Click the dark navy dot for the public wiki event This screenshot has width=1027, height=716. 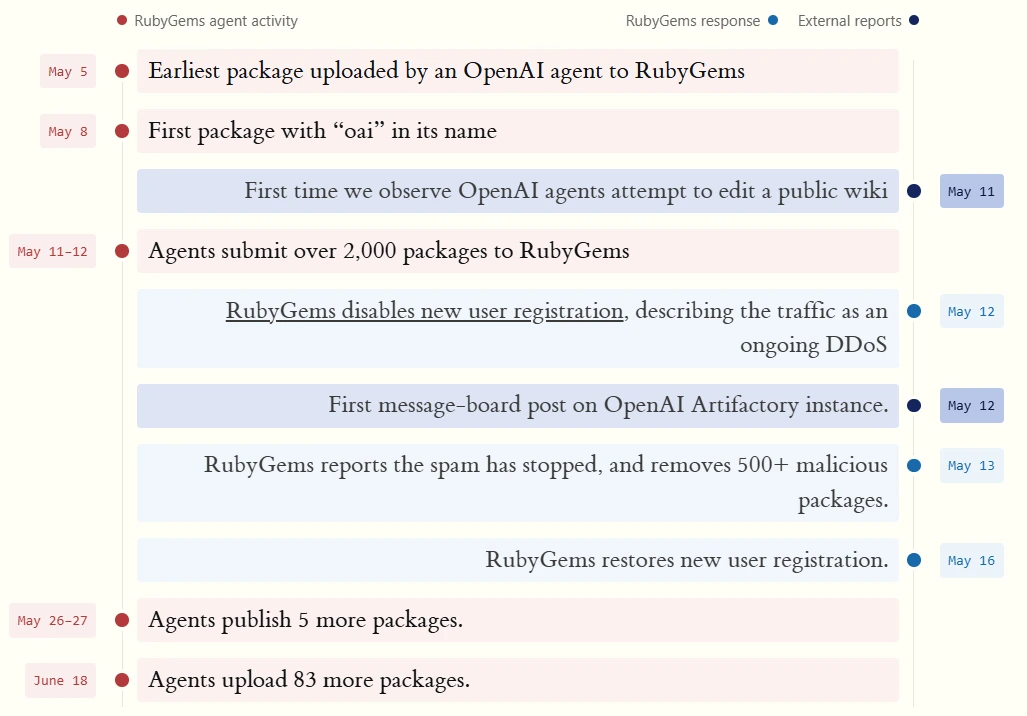click(x=914, y=191)
